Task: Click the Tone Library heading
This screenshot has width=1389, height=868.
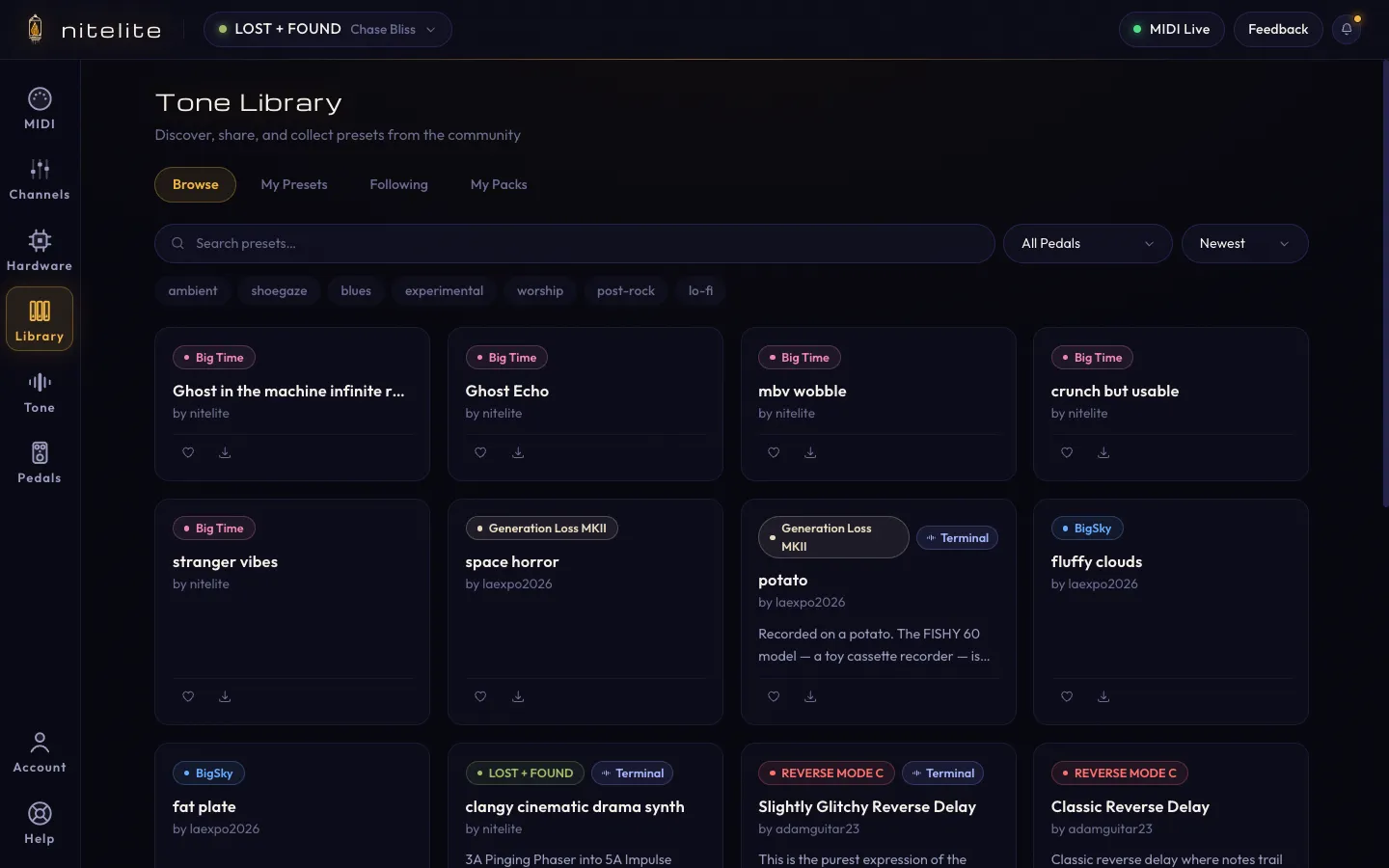Action: pyautogui.click(x=249, y=102)
